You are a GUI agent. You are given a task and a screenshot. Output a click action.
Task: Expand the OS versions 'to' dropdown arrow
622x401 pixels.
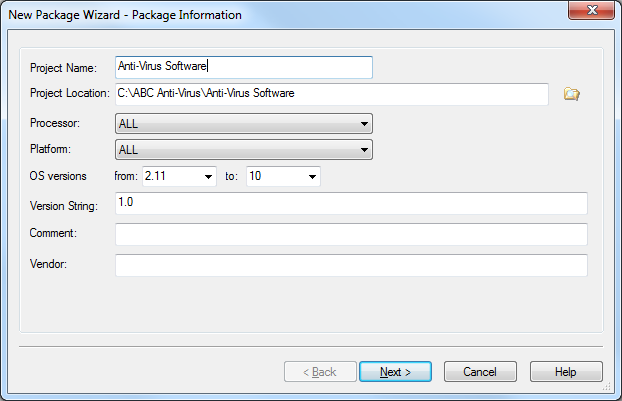312,177
